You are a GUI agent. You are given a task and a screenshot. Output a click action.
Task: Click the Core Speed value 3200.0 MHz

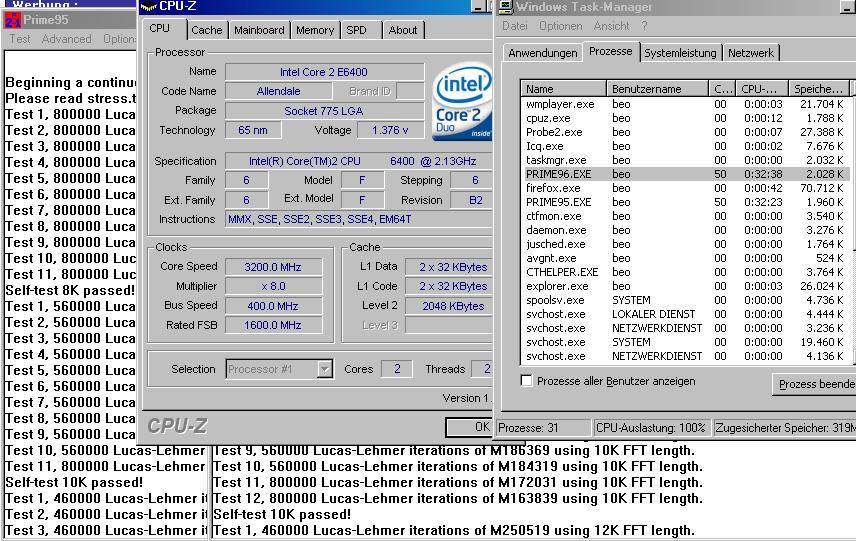click(x=273, y=267)
